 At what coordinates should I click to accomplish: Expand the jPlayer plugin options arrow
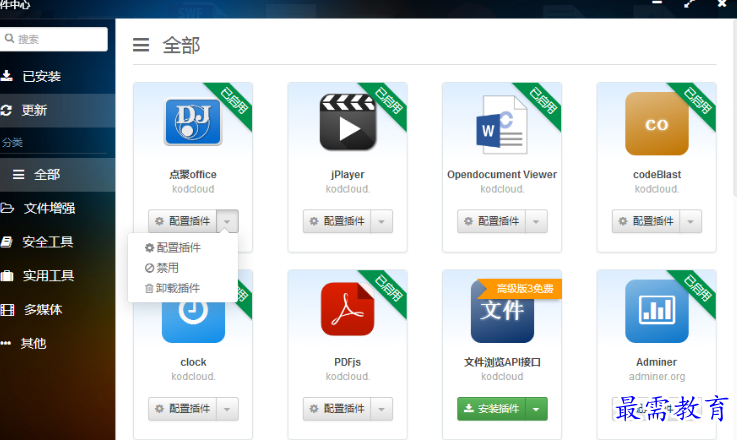pos(382,221)
